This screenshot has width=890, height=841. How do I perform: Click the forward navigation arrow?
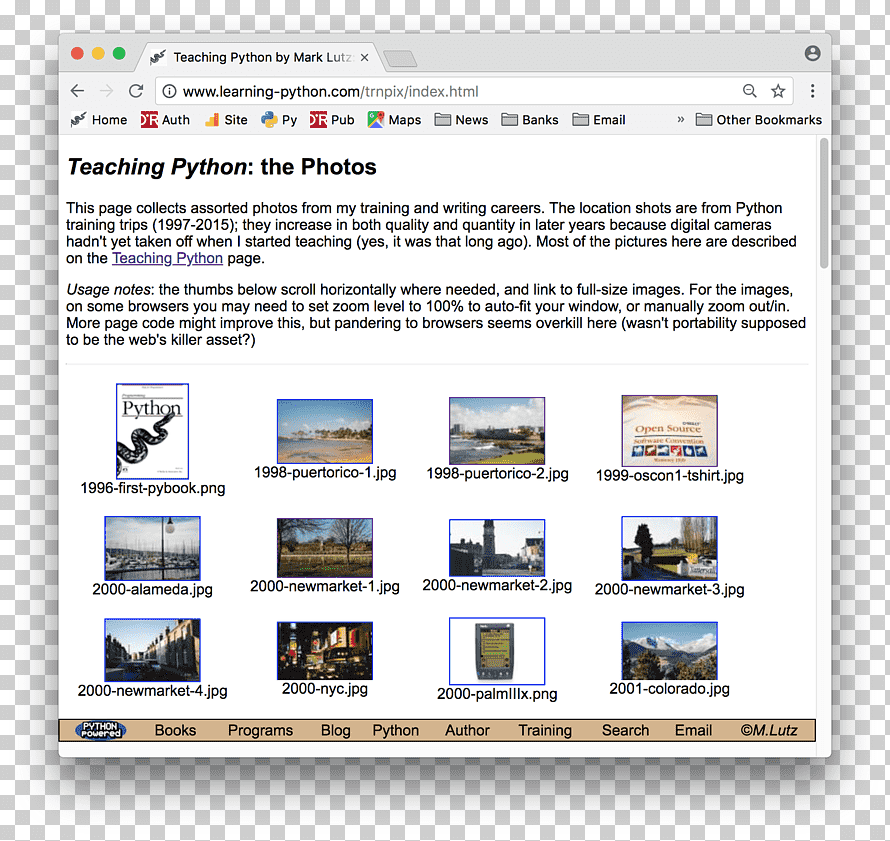107,91
